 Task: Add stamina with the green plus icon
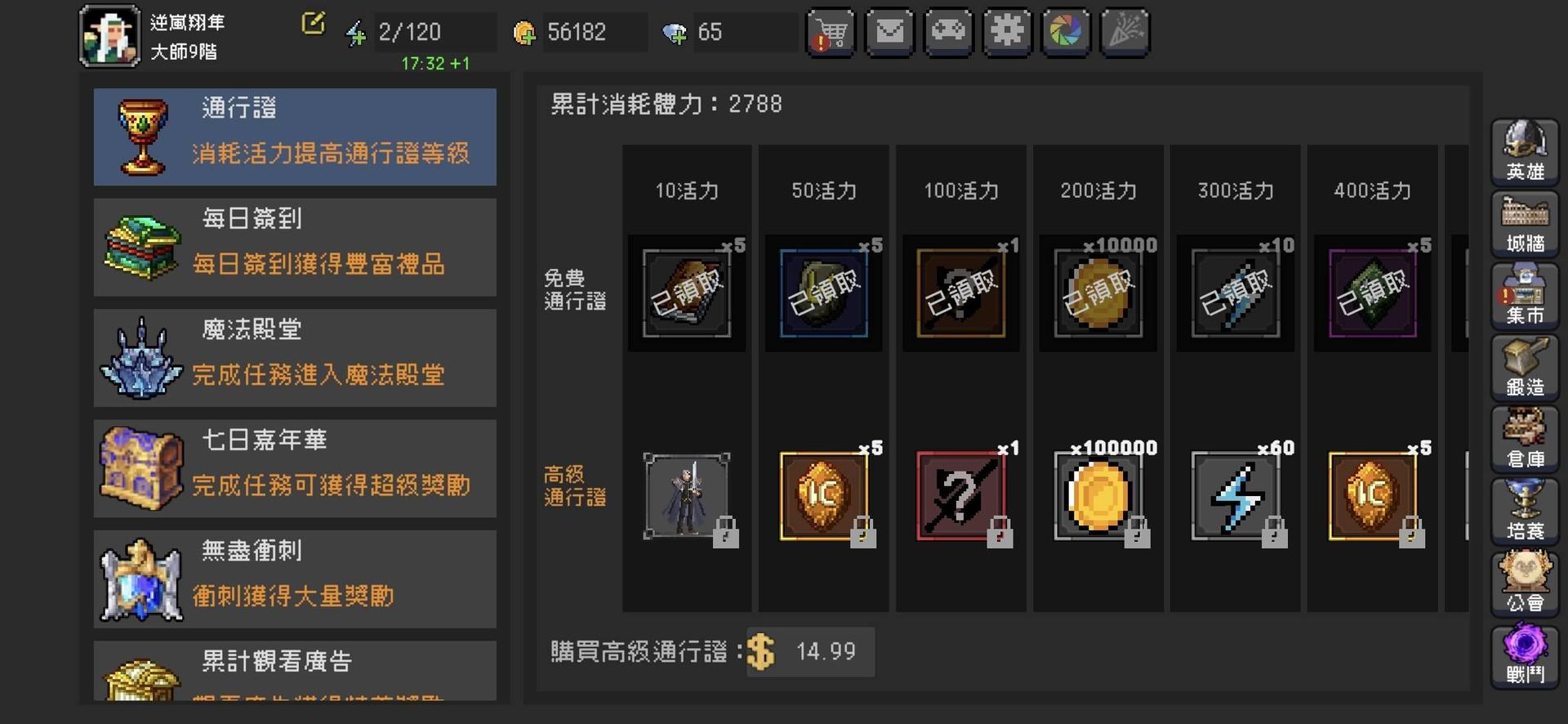pyautogui.click(x=355, y=34)
